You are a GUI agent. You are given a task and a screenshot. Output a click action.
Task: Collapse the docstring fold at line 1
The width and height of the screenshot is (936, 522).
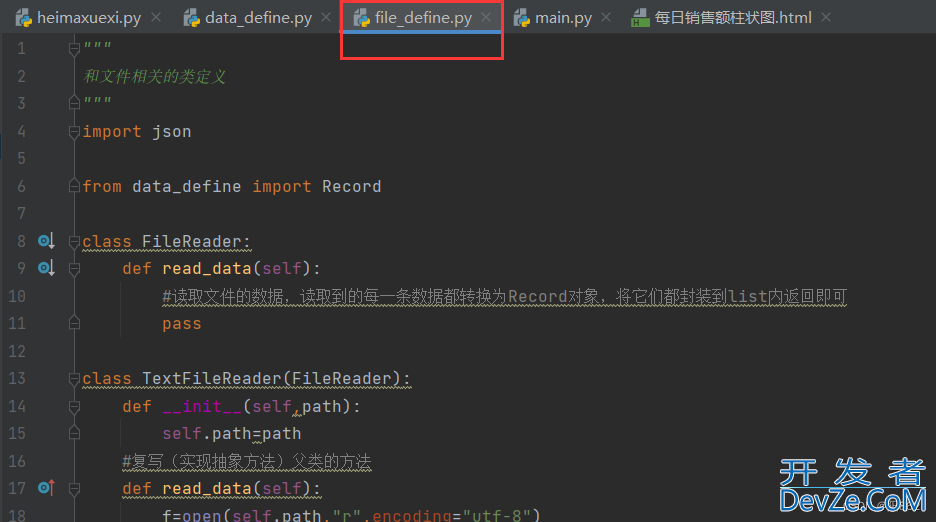click(74, 49)
